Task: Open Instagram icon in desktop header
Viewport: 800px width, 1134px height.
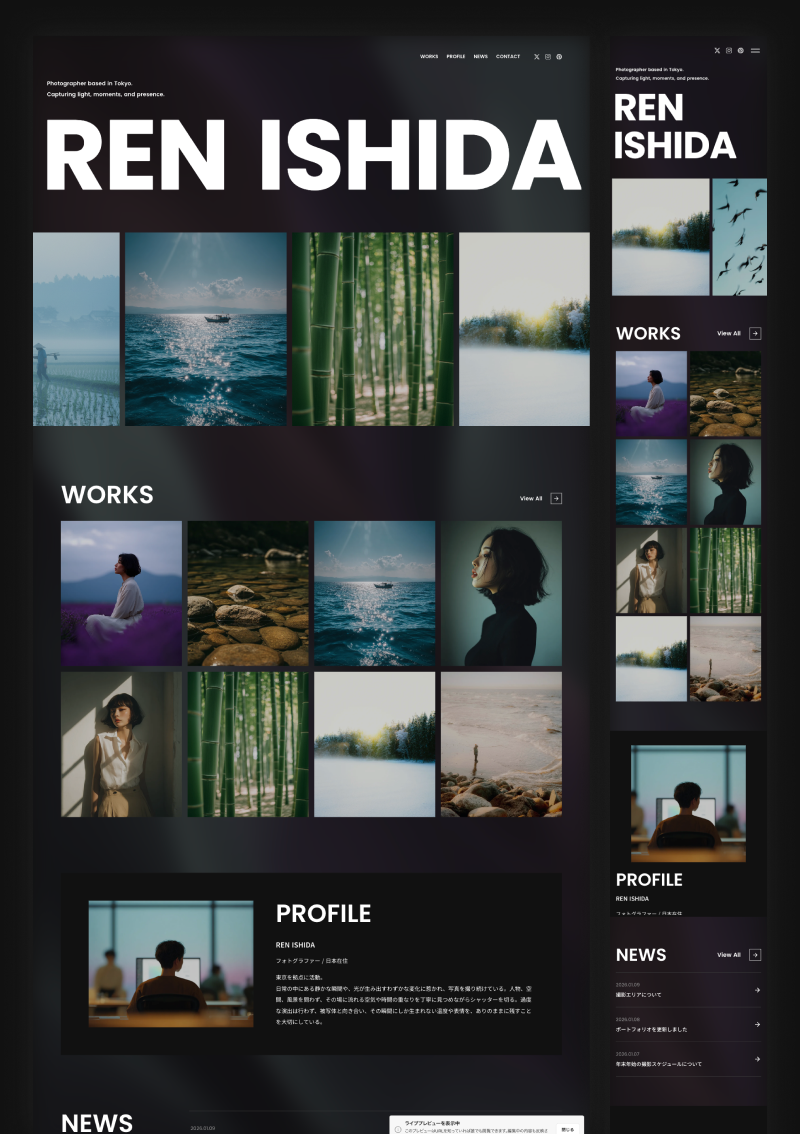Action: 548,56
